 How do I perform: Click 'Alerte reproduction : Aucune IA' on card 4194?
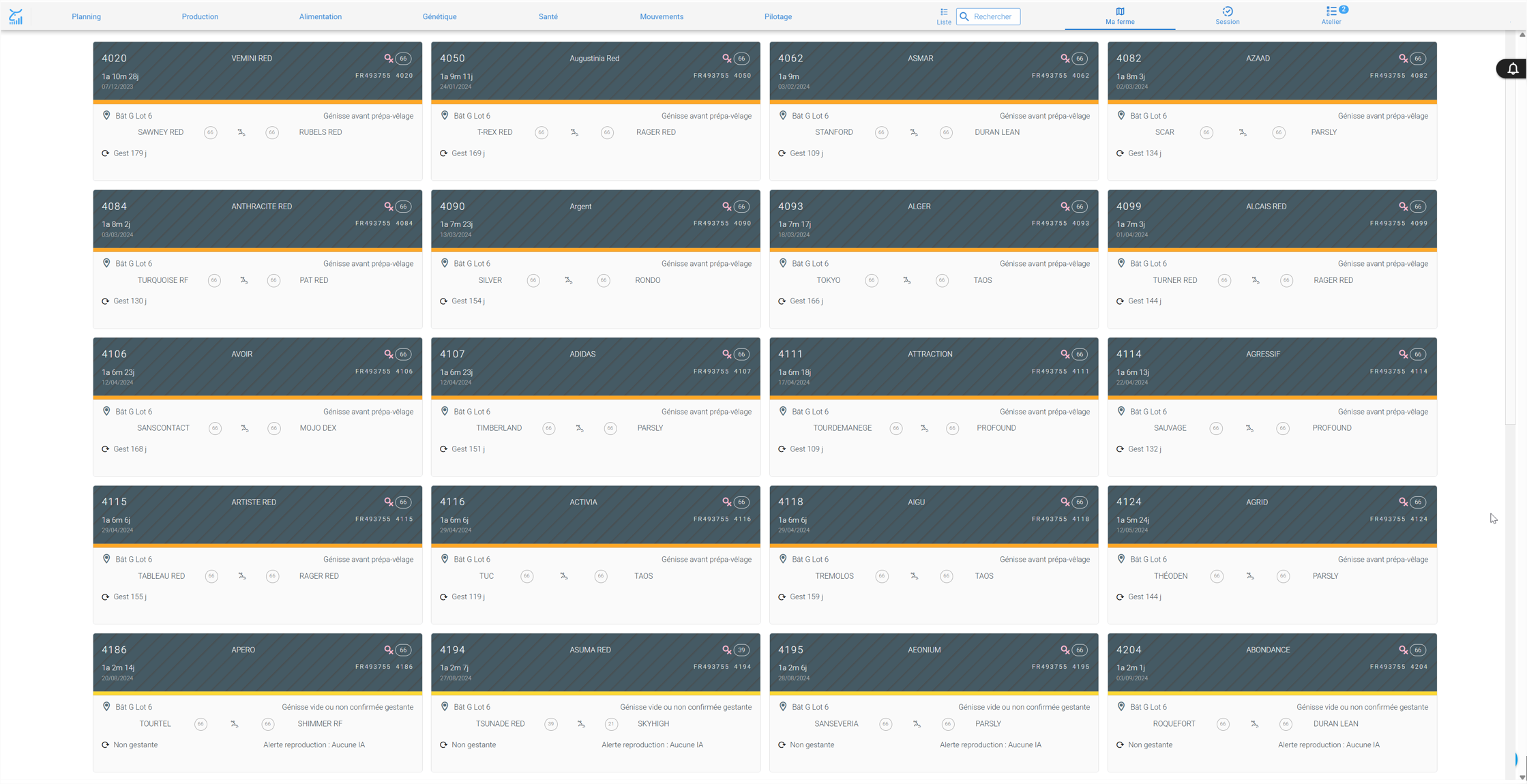coord(652,745)
